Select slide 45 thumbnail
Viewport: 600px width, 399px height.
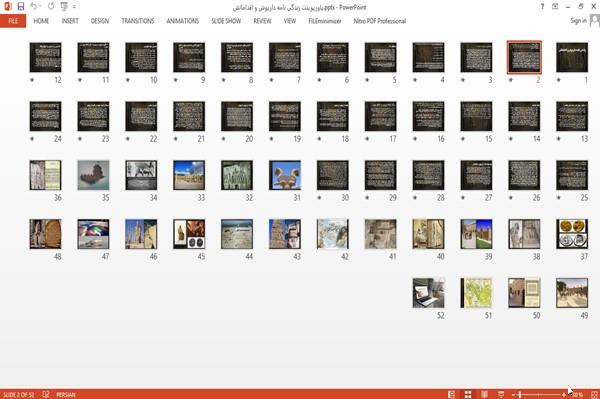pyautogui.click(x=189, y=234)
